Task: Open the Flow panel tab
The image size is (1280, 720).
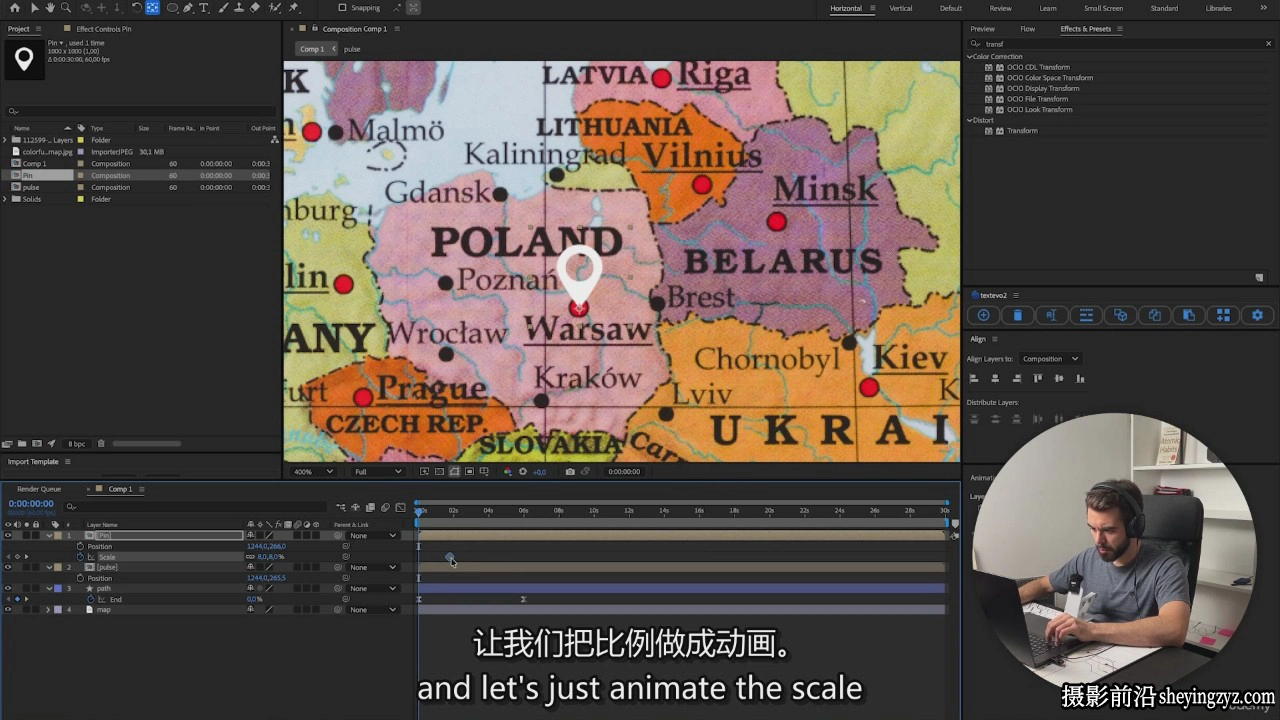Action: pos(1028,29)
